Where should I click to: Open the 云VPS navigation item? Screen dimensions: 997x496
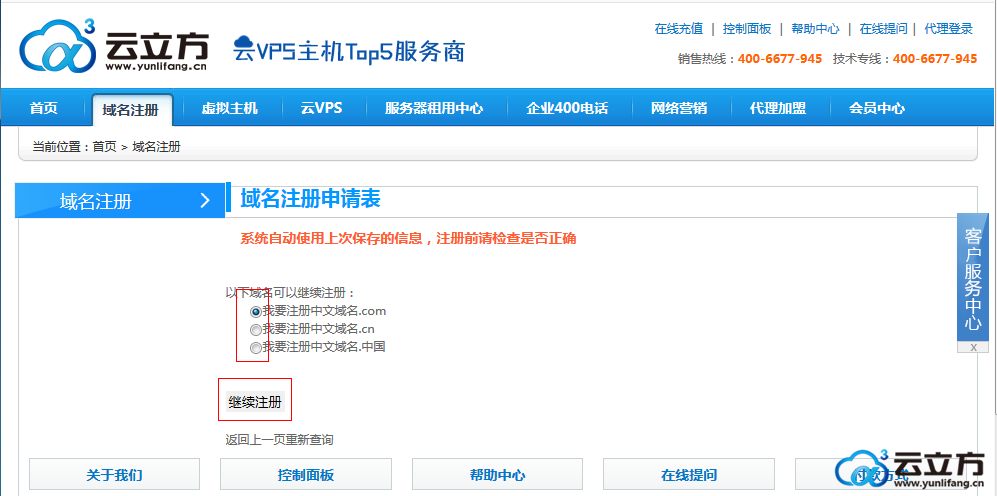321,108
